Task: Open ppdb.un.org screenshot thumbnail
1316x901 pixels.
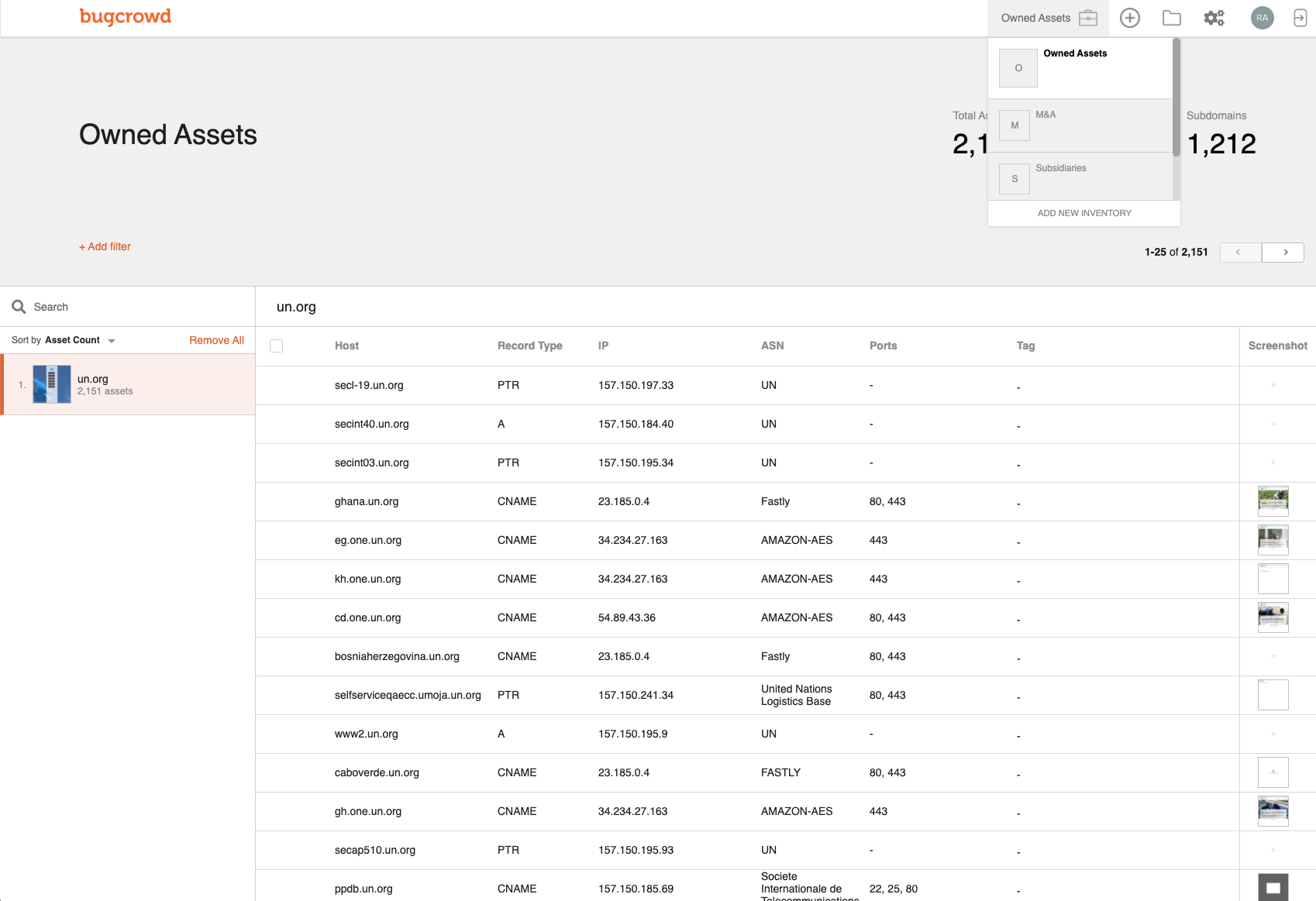Action: (1273, 887)
